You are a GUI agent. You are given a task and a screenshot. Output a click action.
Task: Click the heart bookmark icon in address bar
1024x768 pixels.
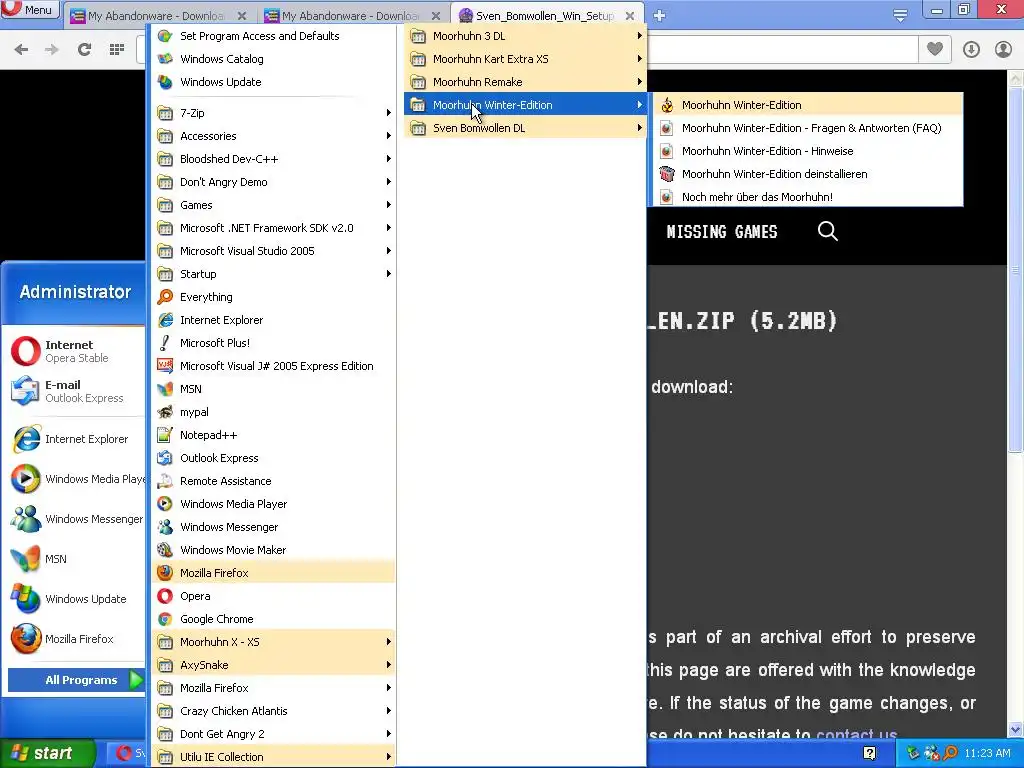click(x=935, y=49)
